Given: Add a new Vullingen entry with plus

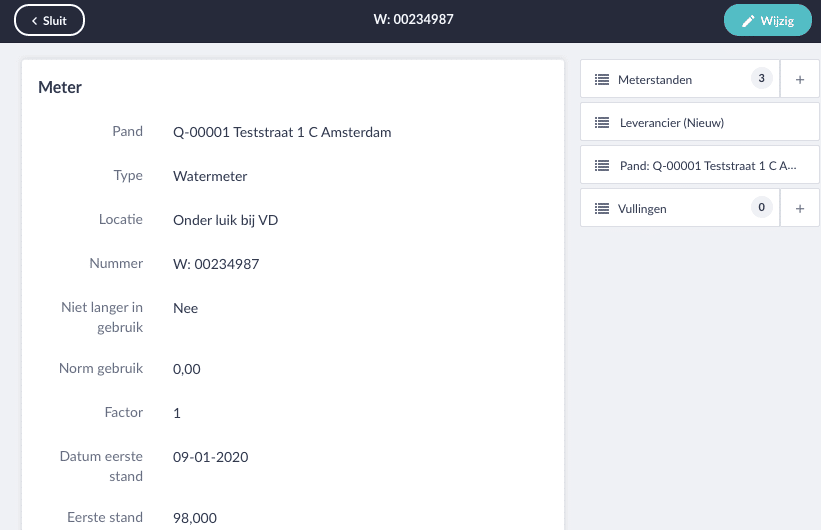Looking at the screenshot, I should tap(800, 208).
